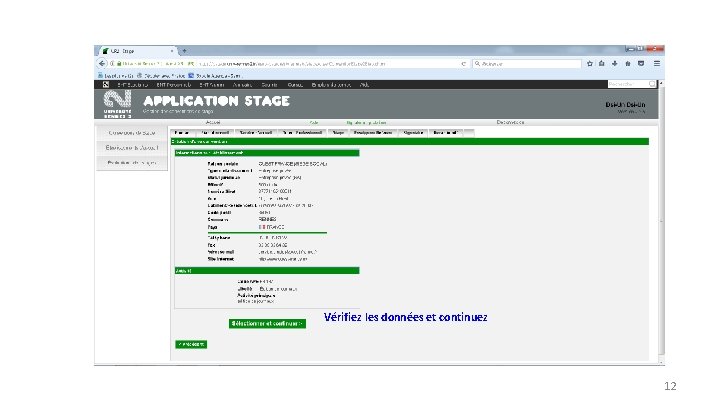Open the bookmarks list icon beside the star
This screenshot has width=720, height=405.
(602, 64)
